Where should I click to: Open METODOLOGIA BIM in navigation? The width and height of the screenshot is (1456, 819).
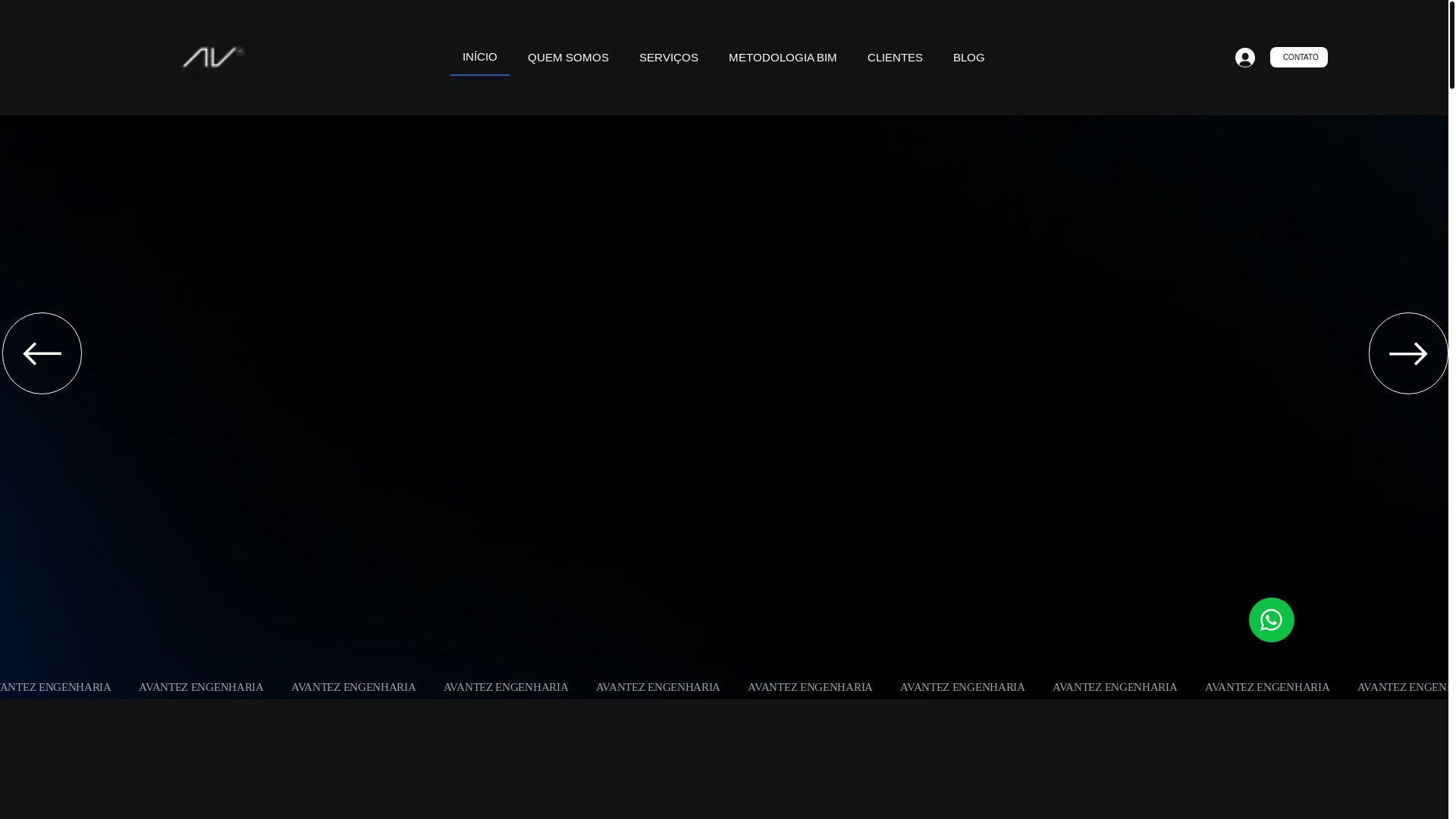(783, 58)
